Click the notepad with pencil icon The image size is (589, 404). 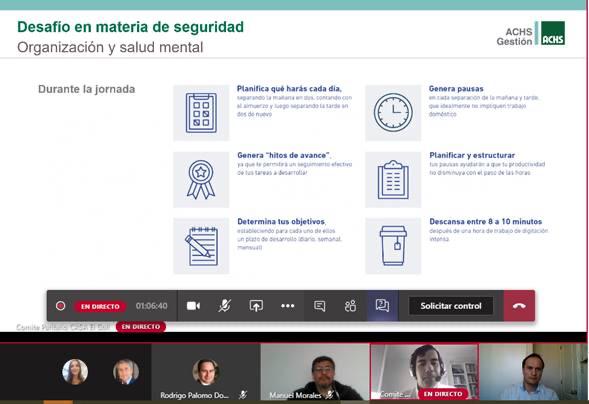201,246
